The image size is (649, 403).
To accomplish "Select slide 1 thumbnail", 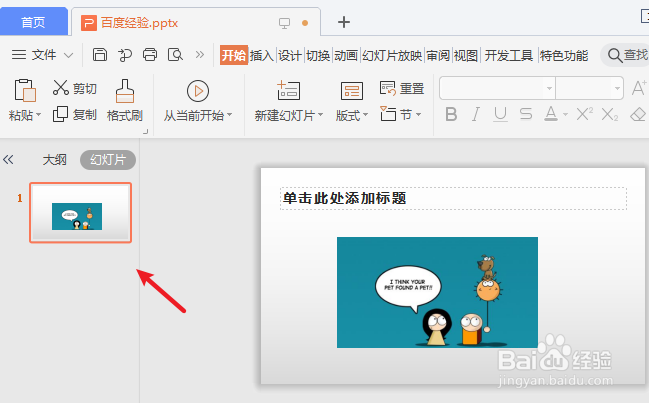I will pos(80,212).
